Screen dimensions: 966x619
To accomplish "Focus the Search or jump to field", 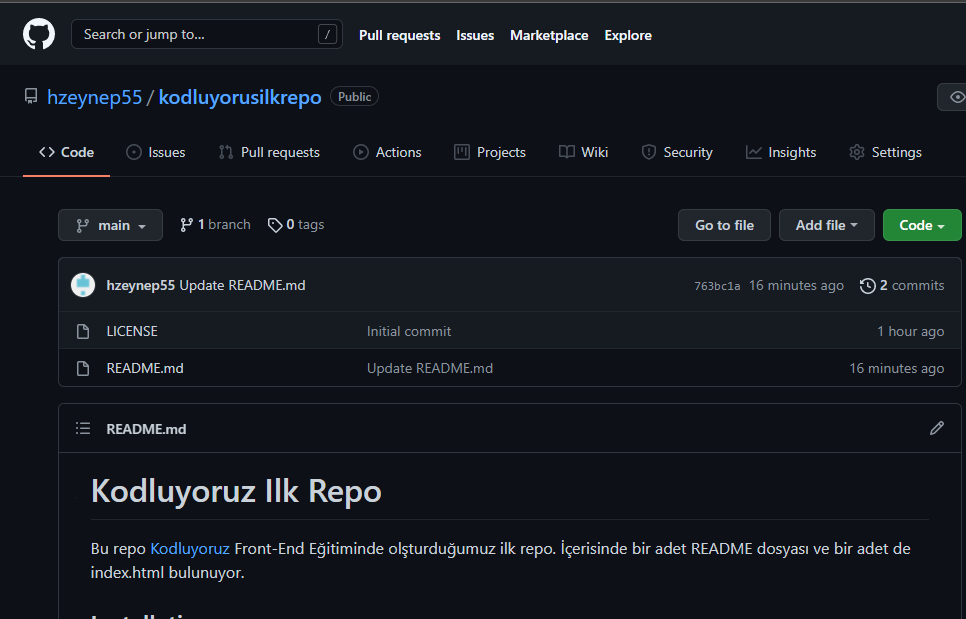I will pos(206,34).
